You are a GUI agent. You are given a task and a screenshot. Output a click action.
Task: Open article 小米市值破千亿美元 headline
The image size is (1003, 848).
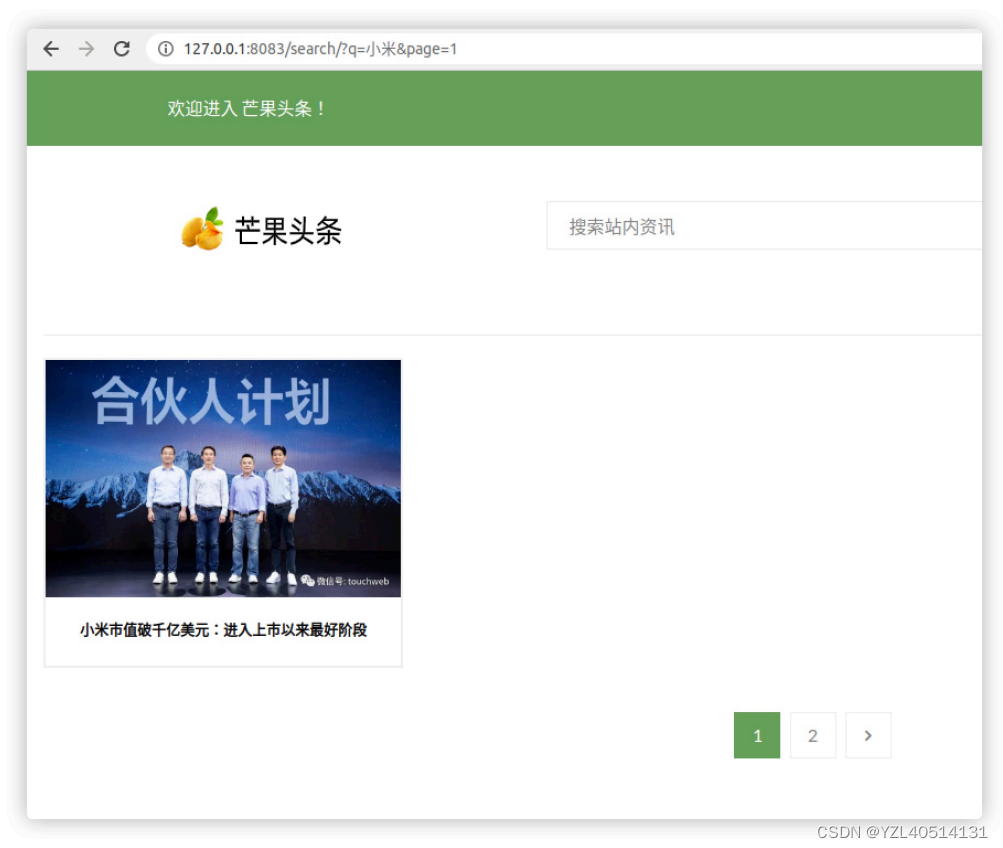[223, 631]
